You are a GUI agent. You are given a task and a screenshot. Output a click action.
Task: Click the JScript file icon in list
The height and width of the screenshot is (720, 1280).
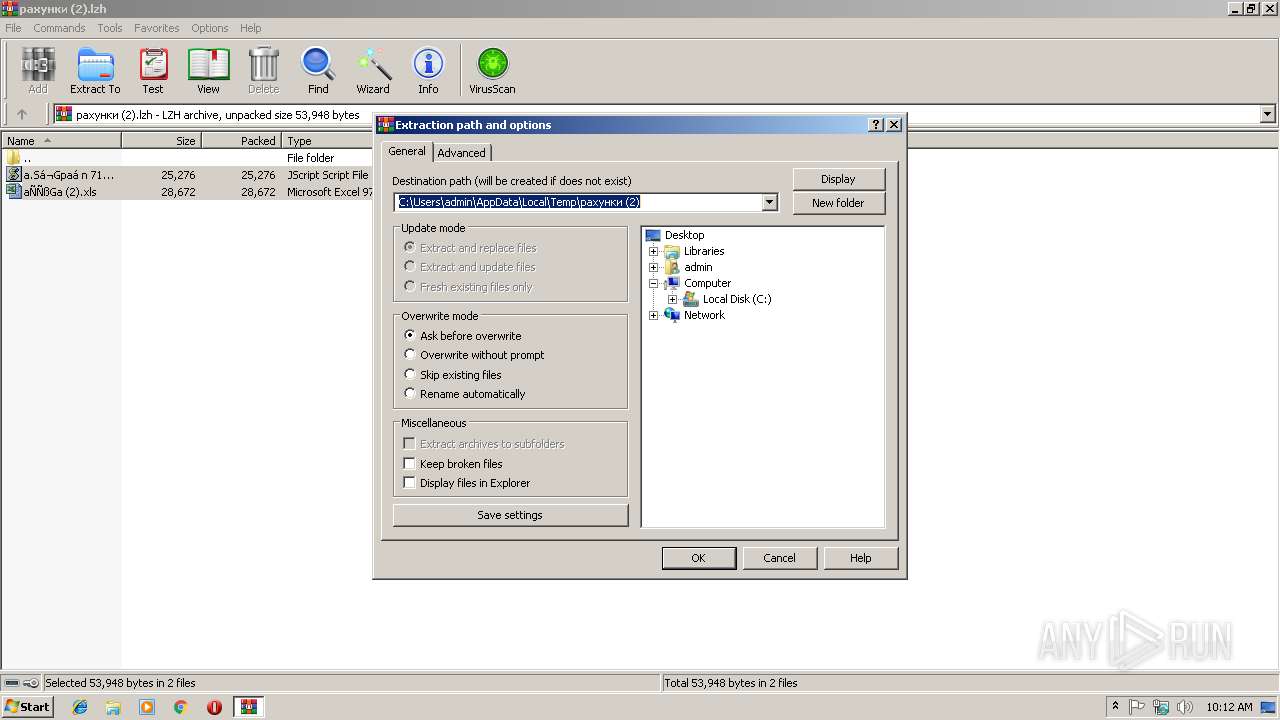coord(14,174)
